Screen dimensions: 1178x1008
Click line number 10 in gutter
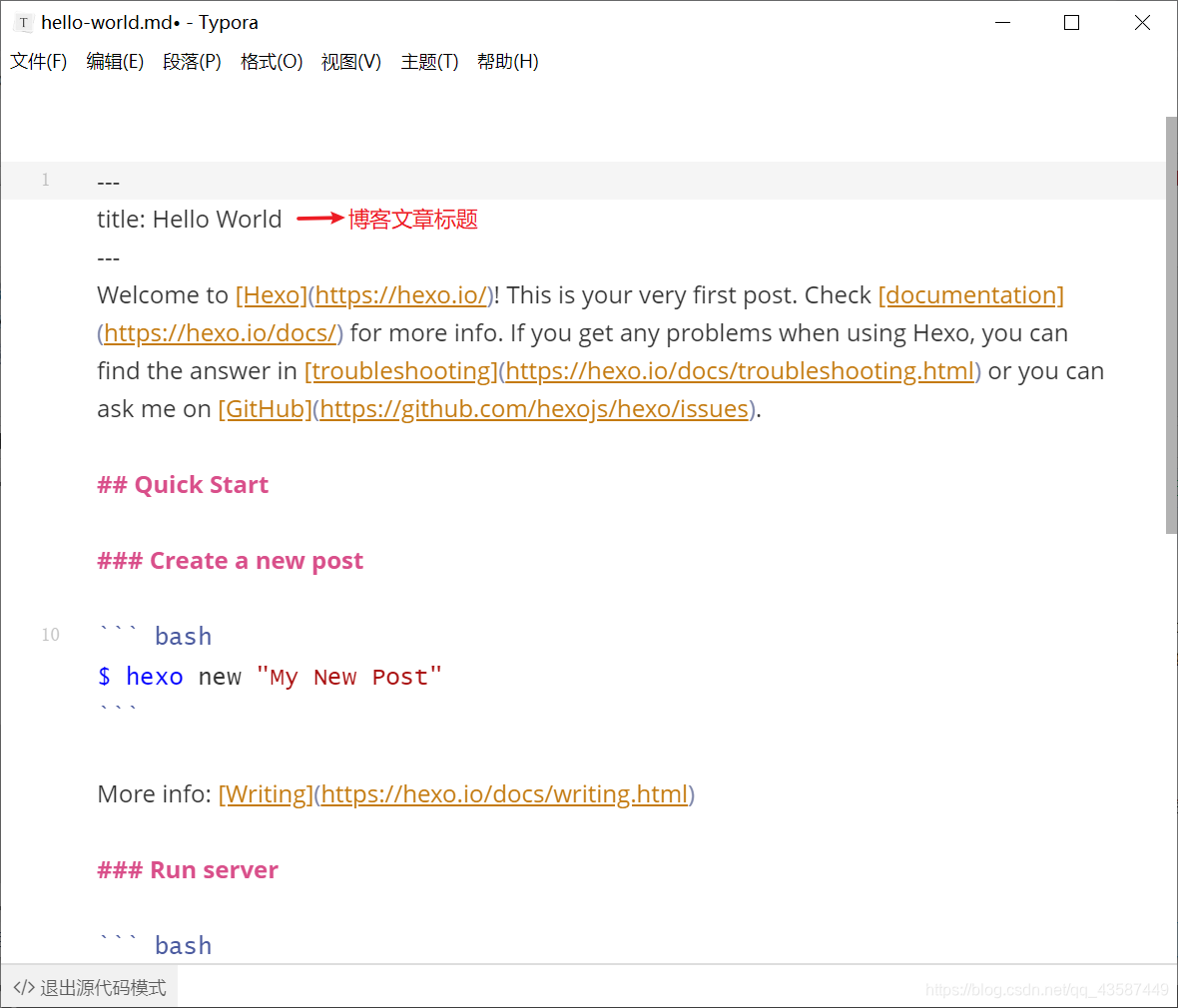pos(50,635)
